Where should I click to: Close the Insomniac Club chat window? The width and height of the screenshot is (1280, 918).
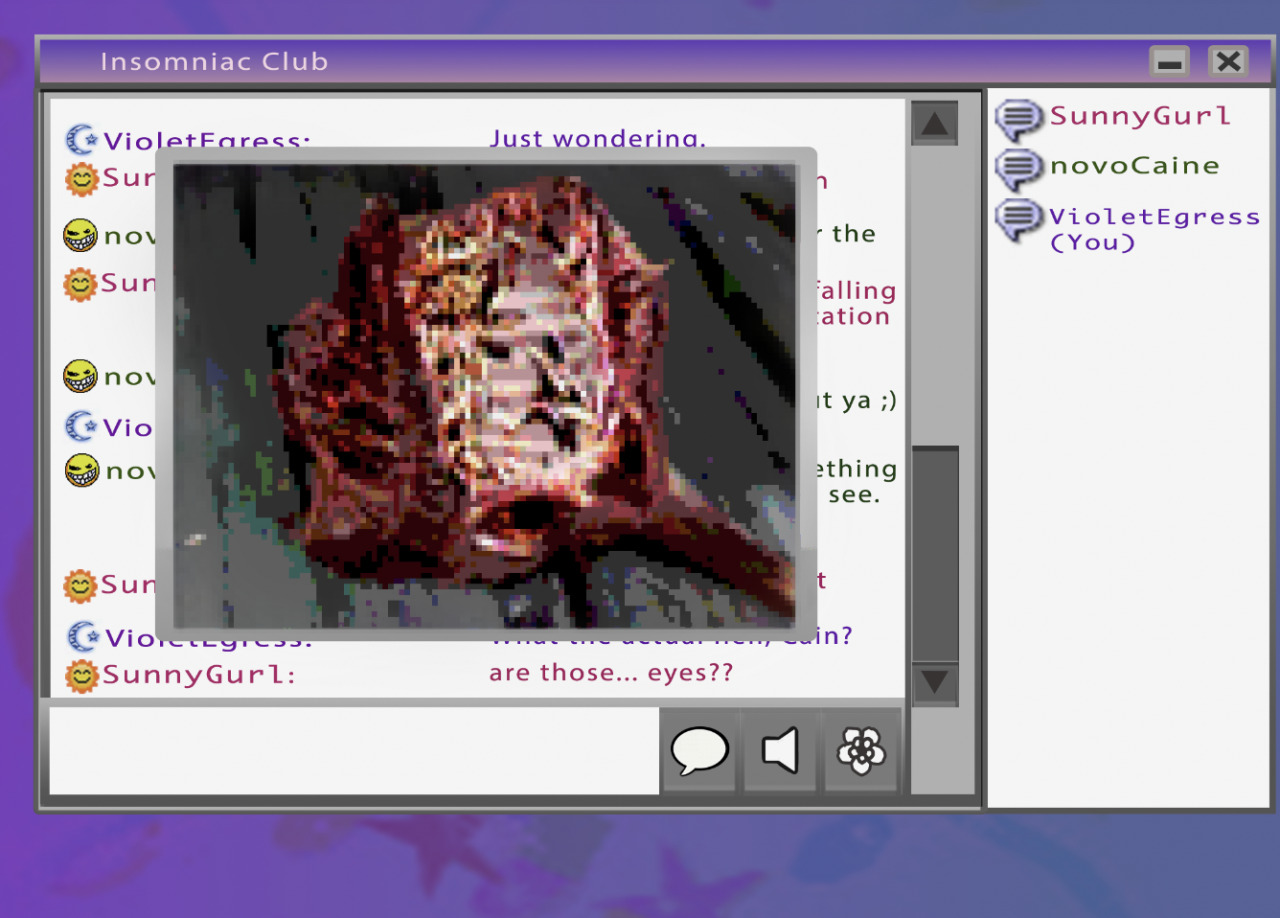coord(1228,62)
